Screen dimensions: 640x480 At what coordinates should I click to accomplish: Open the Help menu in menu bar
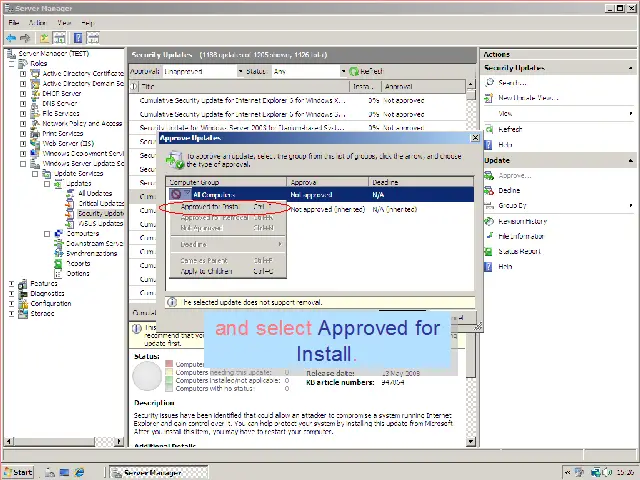coord(87,22)
